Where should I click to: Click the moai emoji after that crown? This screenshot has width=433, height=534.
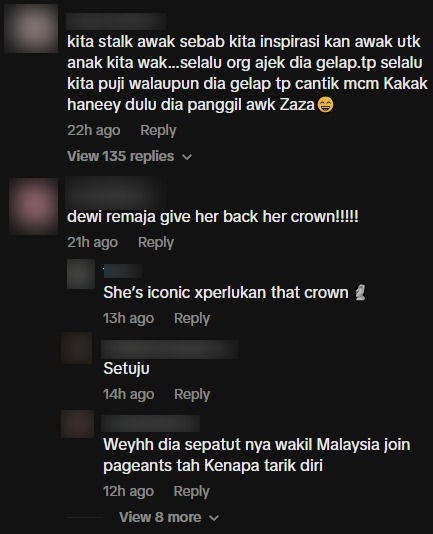(360, 293)
